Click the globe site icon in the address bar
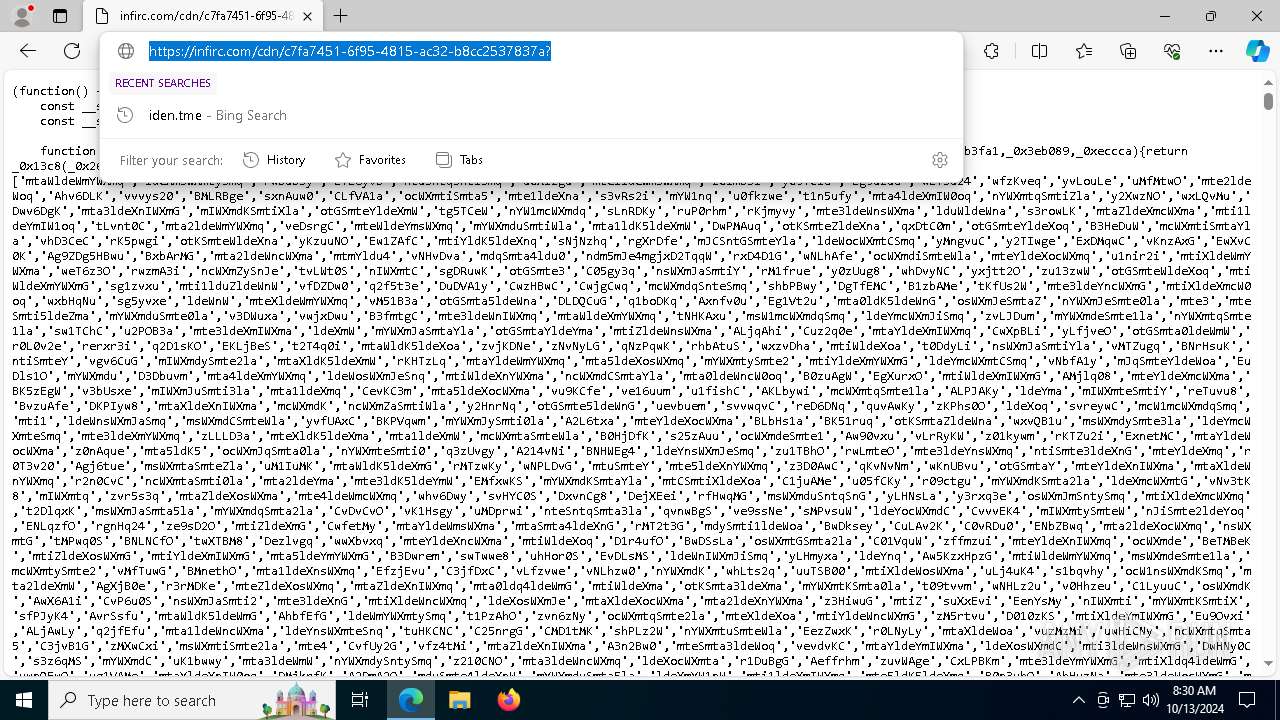Viewport: 1280px width, 720px height. tap(126, 51)
